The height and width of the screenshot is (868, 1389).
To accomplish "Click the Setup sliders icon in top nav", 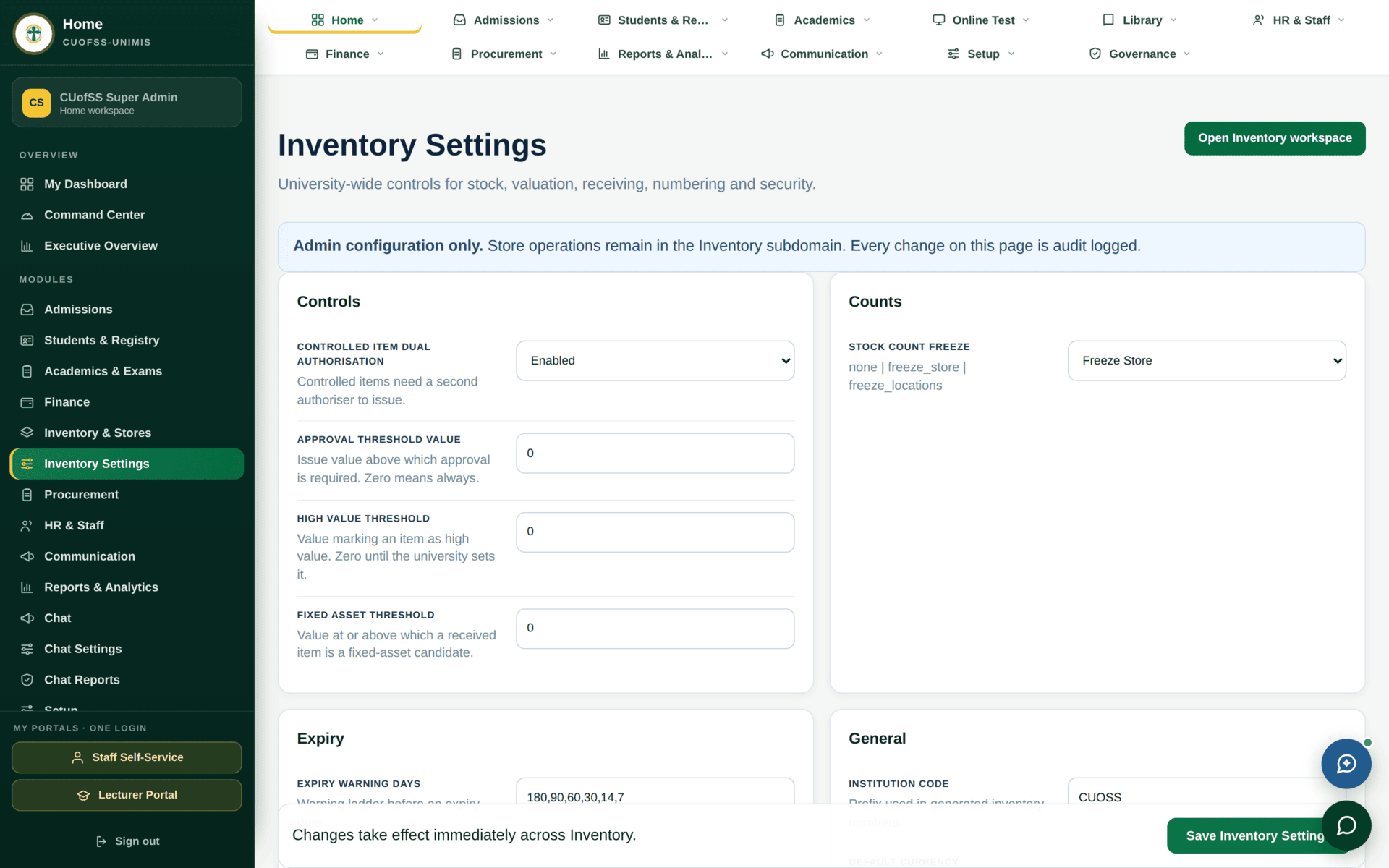I will 953,54.
